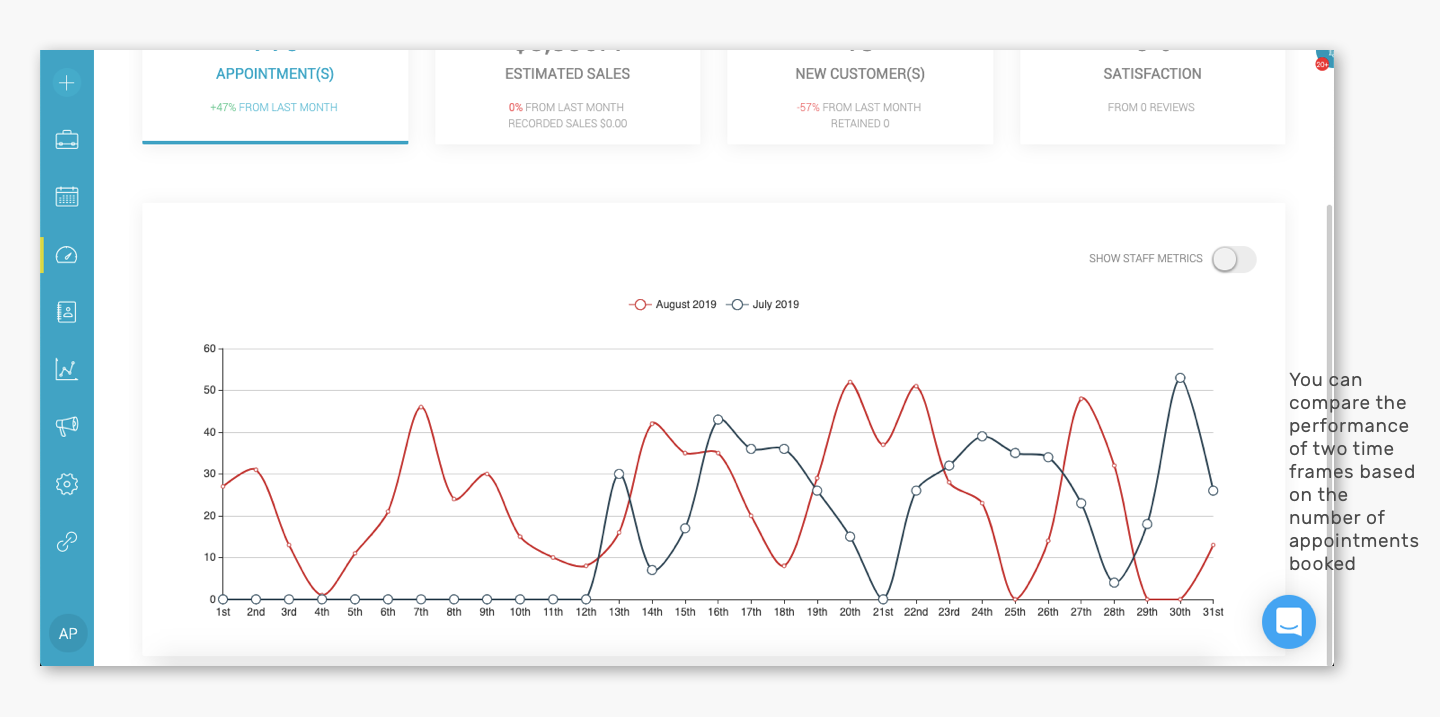Click the July 13th data point at 30
This screenshot has width=1440, height=718.
coord(619,474)
